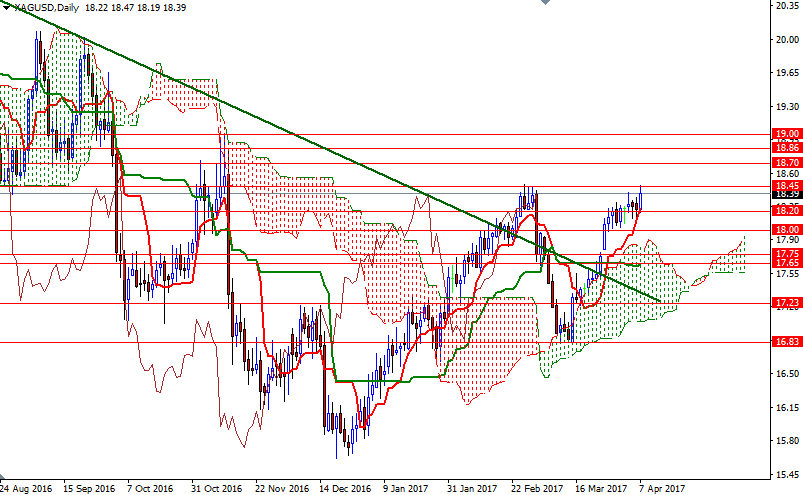Click the 9 Jan 2017 date label
The image size is (803, 495).
click(x=406, y=489)
